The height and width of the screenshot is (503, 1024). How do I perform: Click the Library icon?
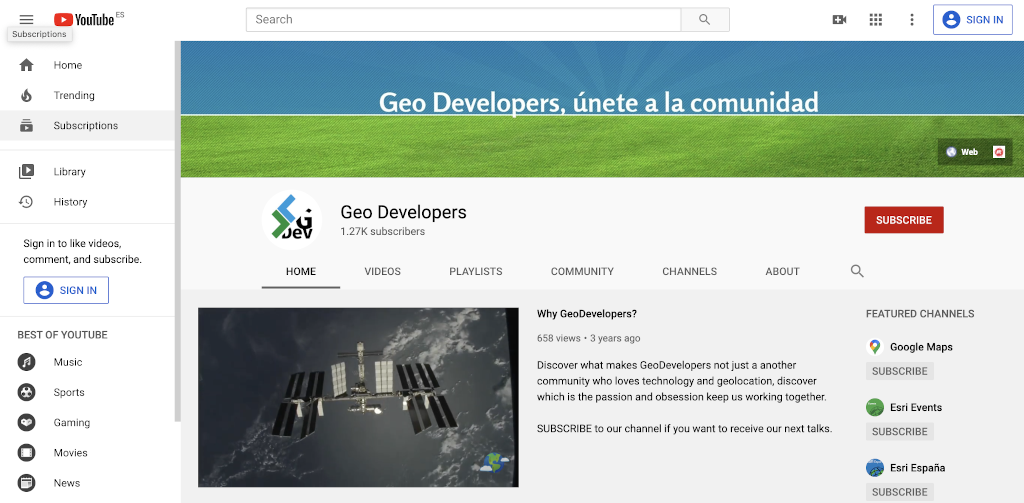26,172
